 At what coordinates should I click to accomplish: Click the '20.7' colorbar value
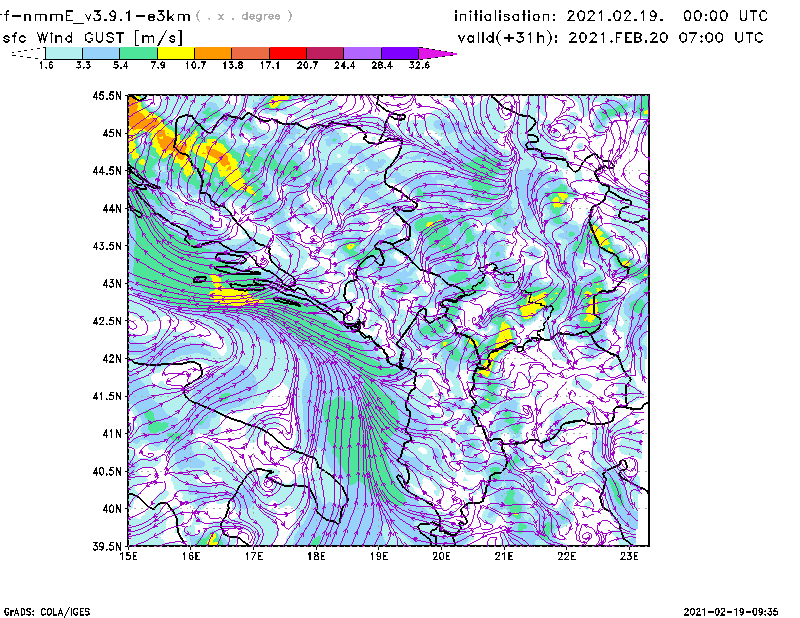point(307,65)
